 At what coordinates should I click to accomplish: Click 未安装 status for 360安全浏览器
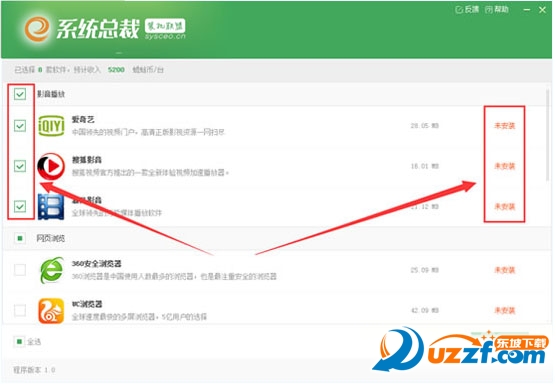pos(505,270)
